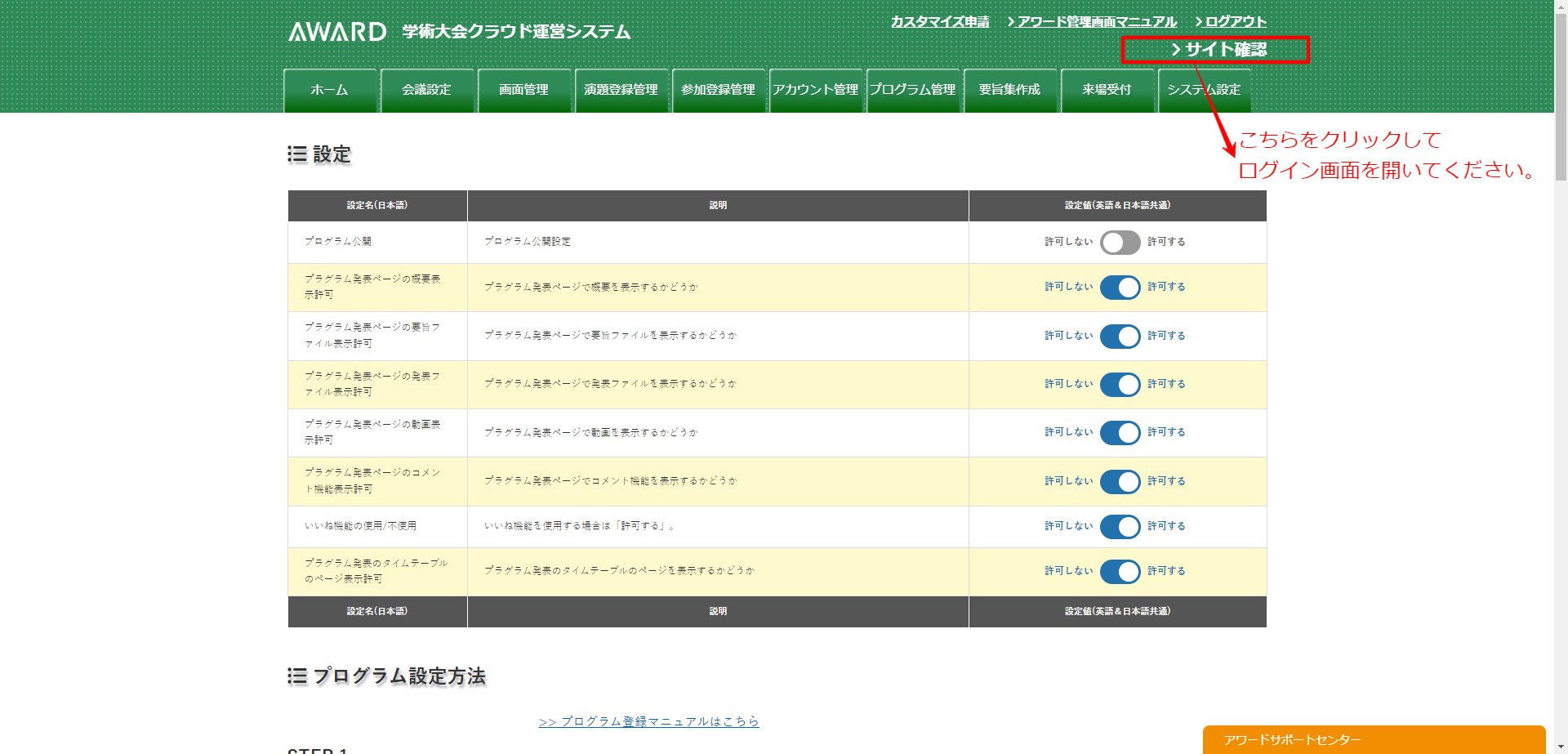The width and height of the screenshot is (1568, 754).
Task: Disable the 概要表示許可 toggle switch
Action: pyautogui.click(x=1120, y=288)
